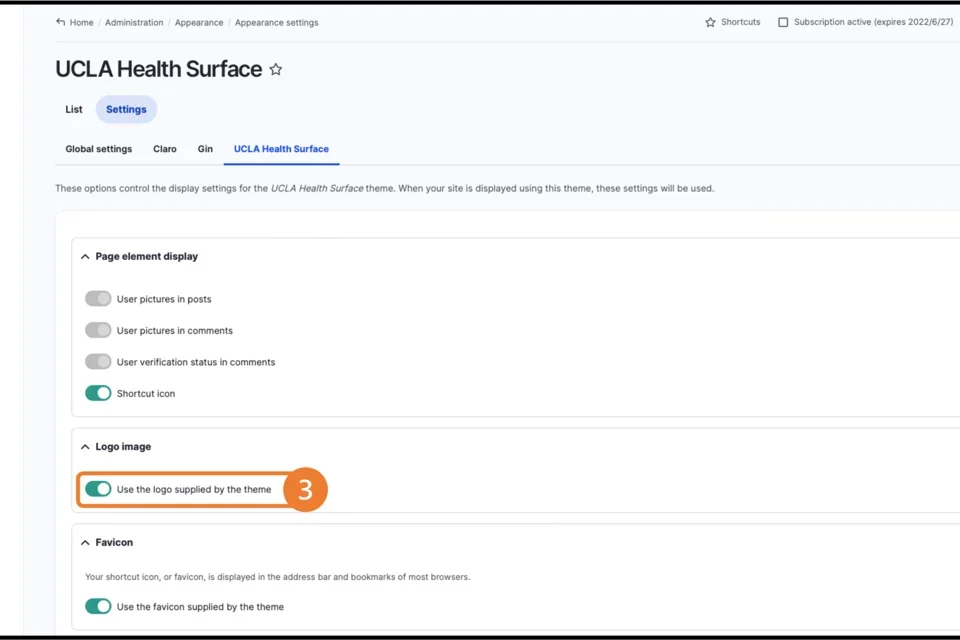Open the Gin theme tab
960x640 pixels.
click(205, 149)
